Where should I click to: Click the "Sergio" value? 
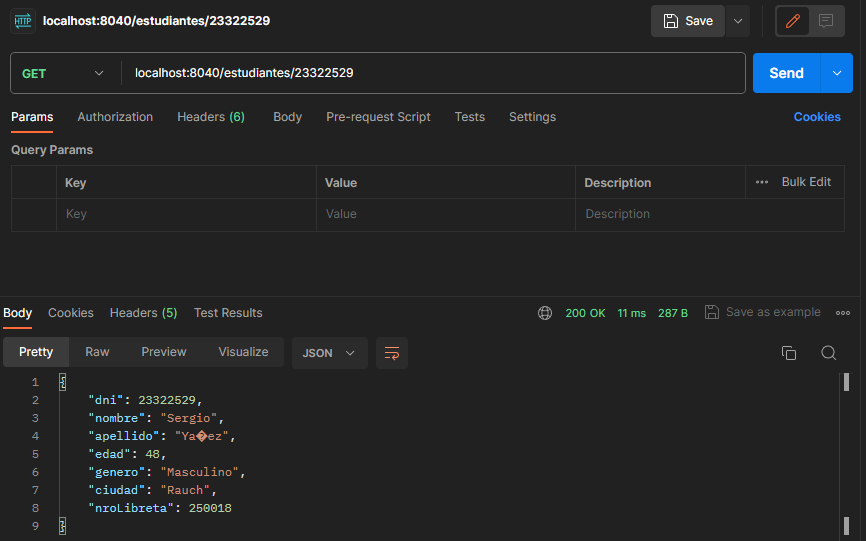(189, 418)
